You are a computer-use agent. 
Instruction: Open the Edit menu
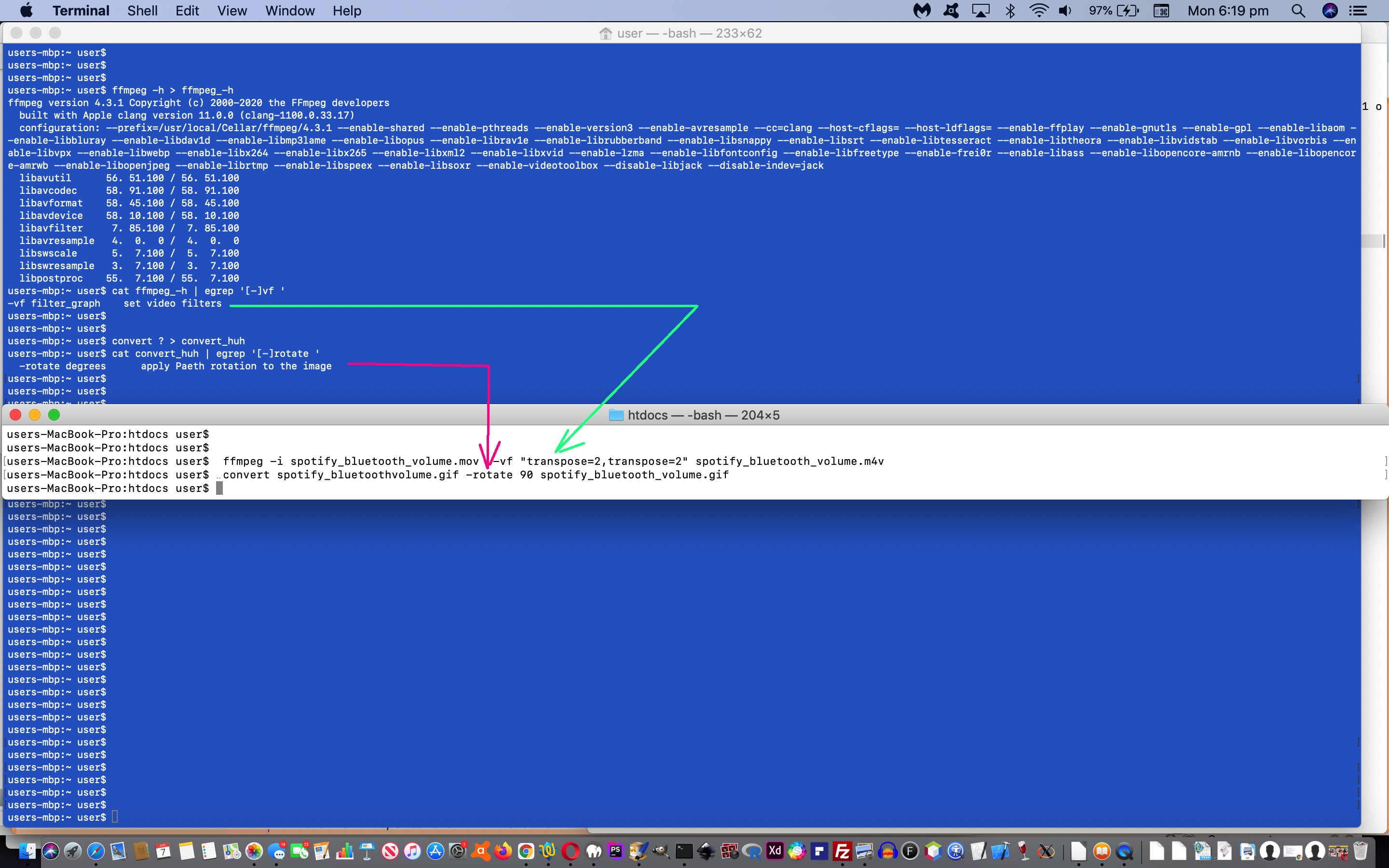click(187, 10)
